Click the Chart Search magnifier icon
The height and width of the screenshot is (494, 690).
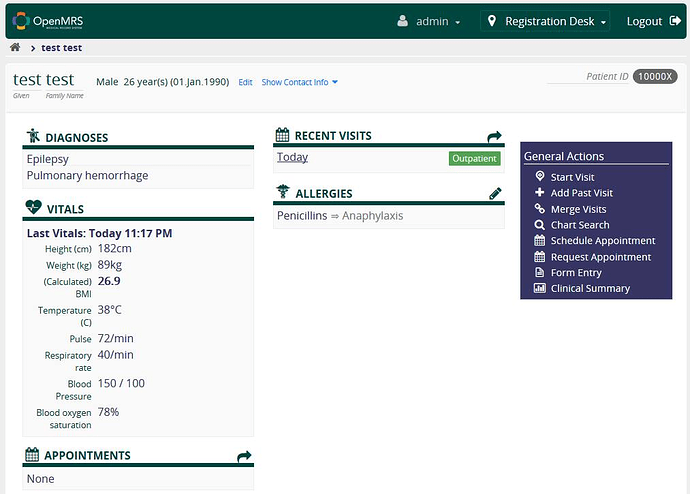tap(540, 225)
